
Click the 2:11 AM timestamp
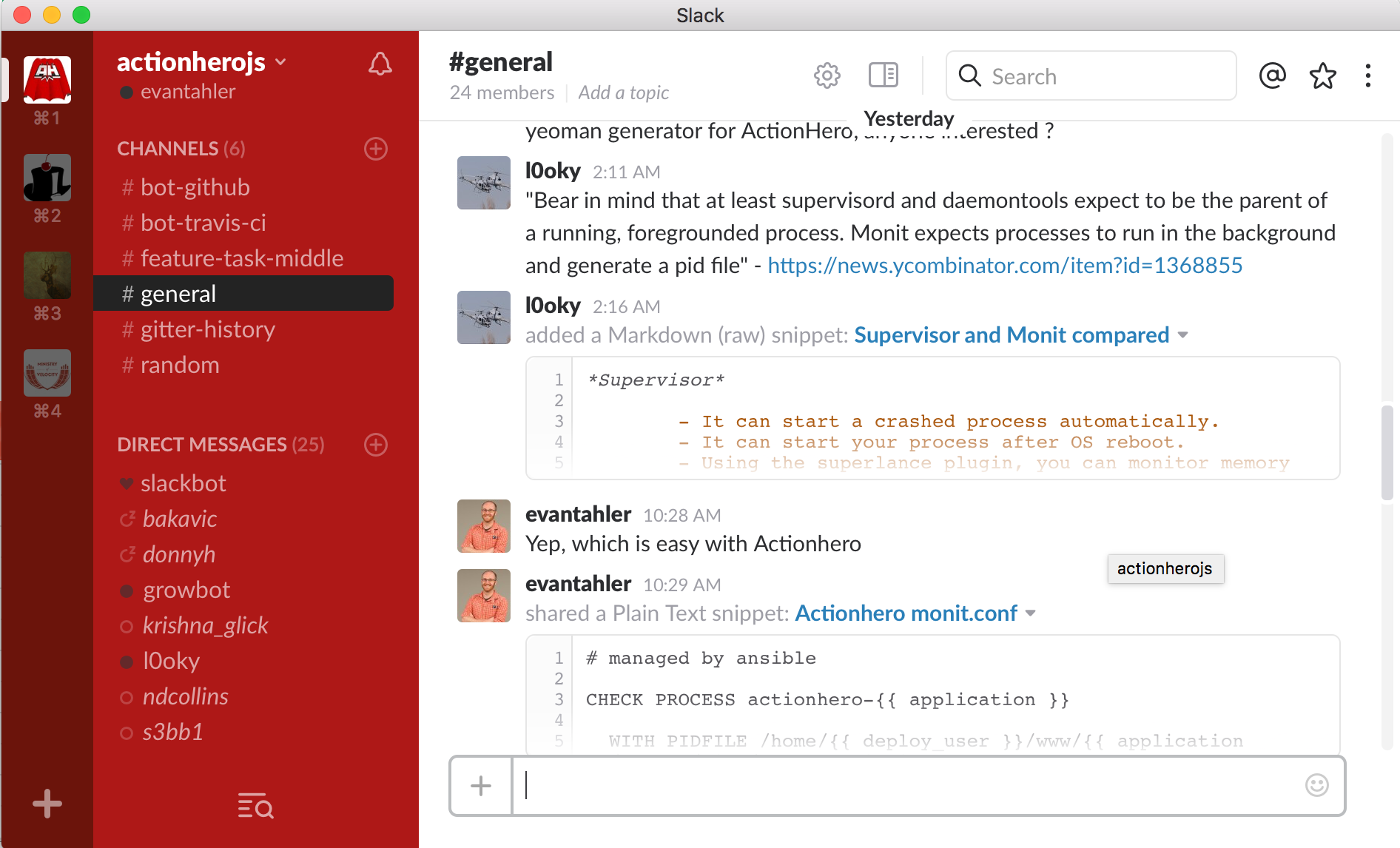pos(626,172)
